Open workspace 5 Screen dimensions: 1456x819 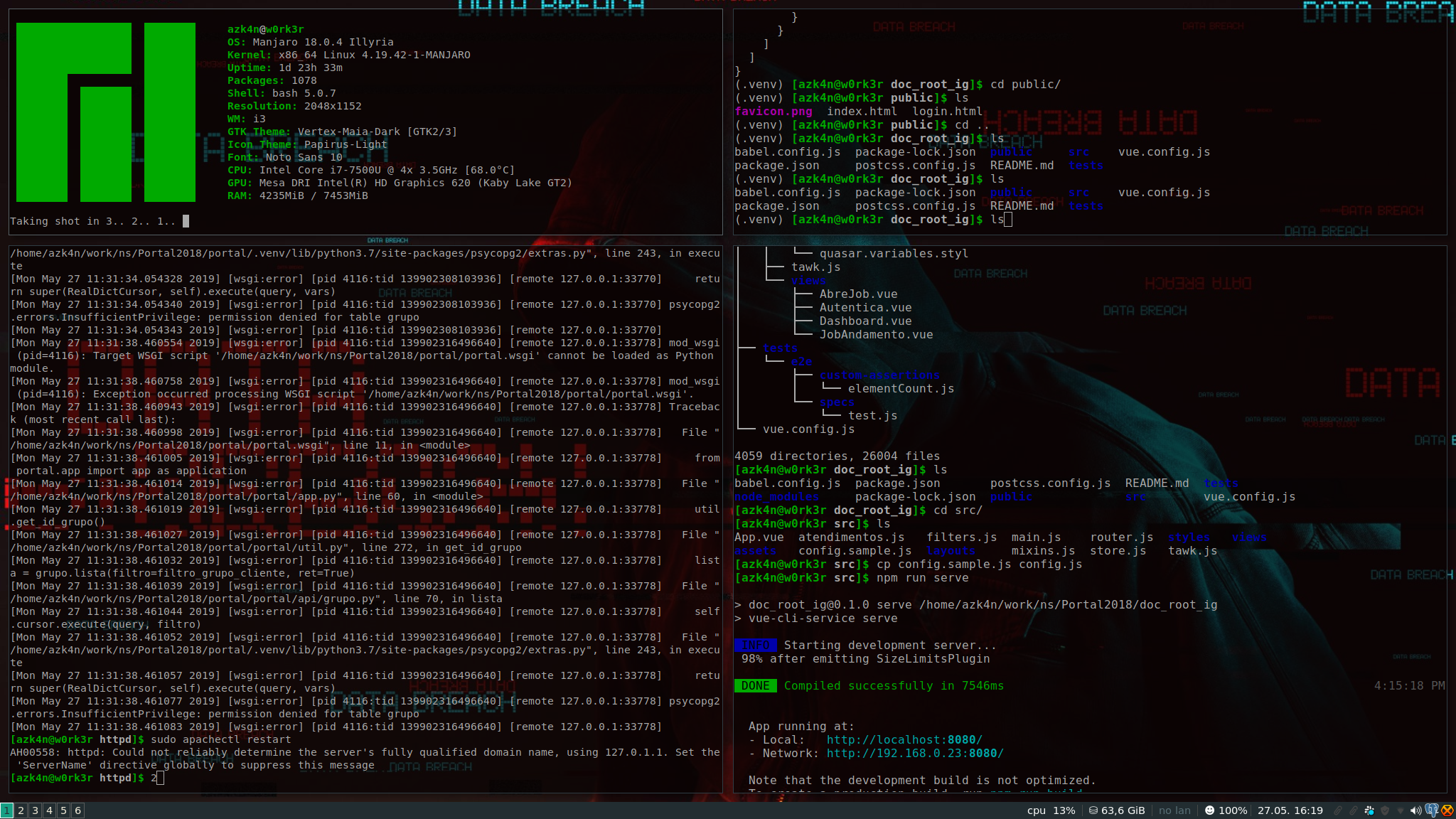coord(64,810)
